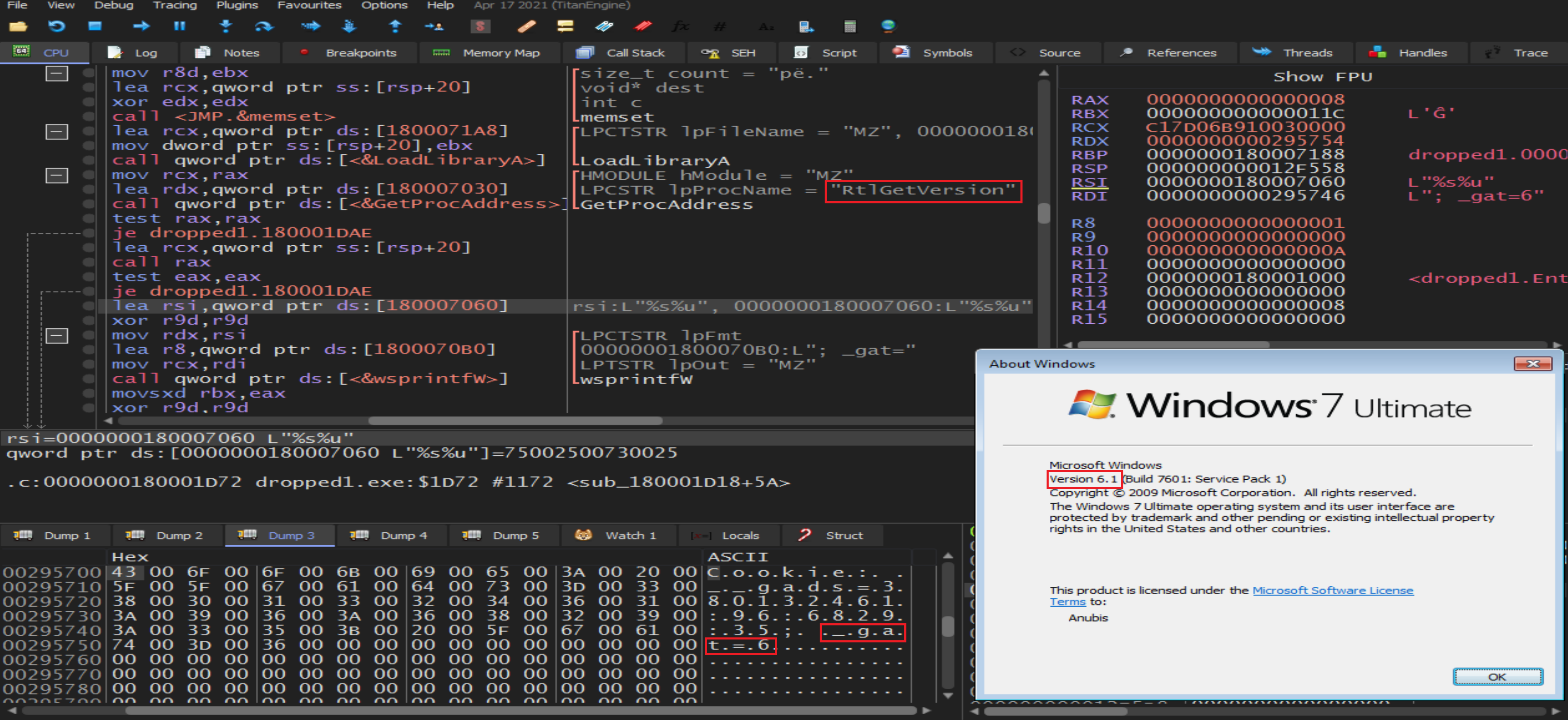
Task: Open the Patches bandage icon
Action: tap(526, 26)
